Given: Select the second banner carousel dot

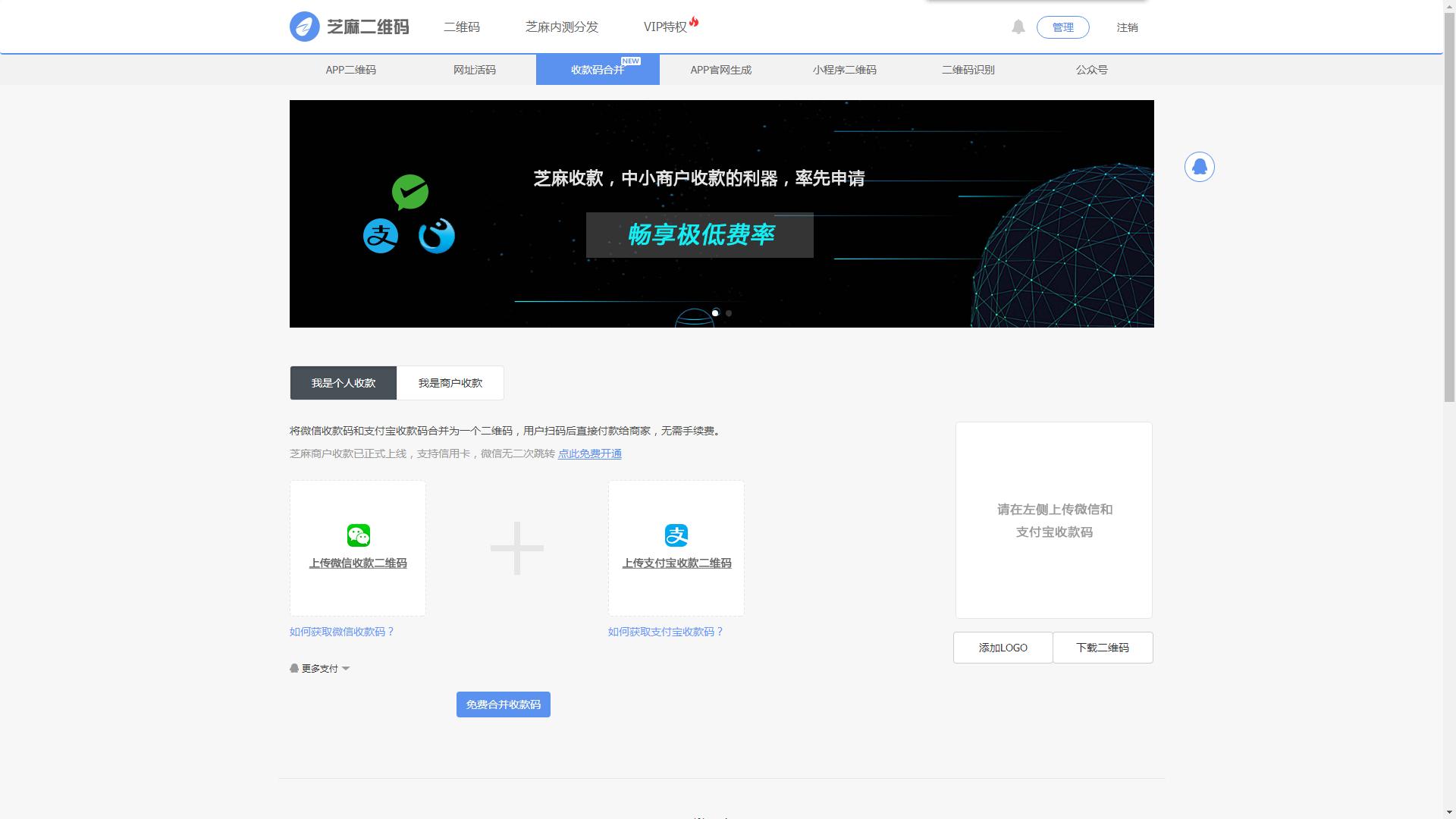Looking at the screenshot, I should click(x=729, y=313).
